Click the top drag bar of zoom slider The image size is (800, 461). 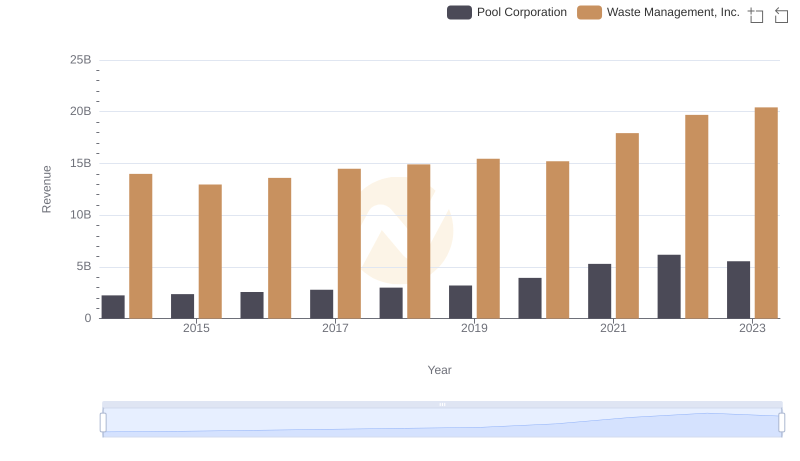pyautogui.click(x=442, y=404)
